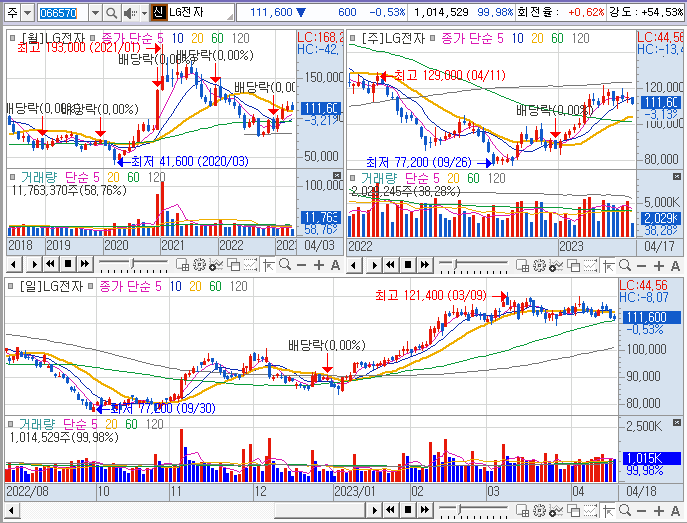687x523 pixels.
Task: Select cursor arrow tool in daily chart toolbar
Action: (x=609, y=510)
